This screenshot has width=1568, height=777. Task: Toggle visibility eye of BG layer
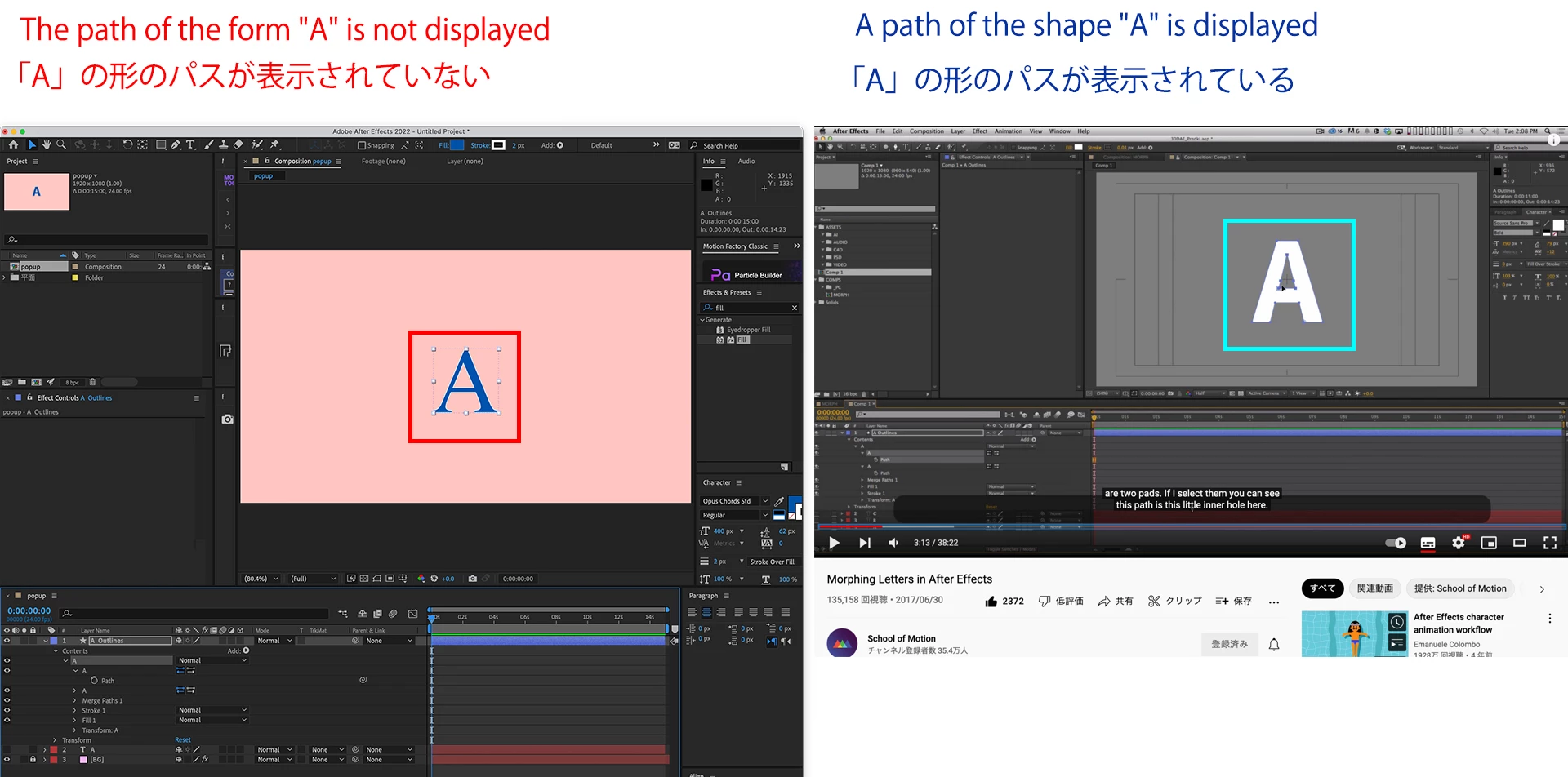click(x=7, y=759)
